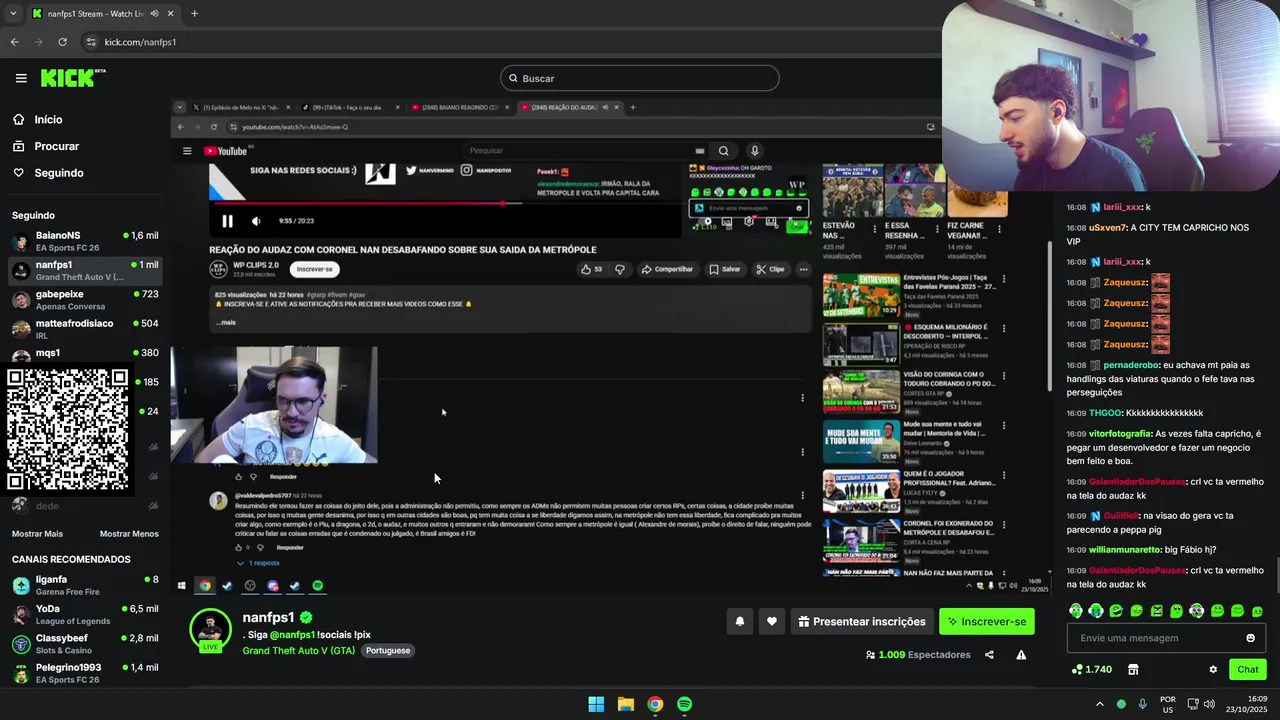1280x720 pixels.
Task: Open the chat shop store icon
Action: coord(1133,670)
